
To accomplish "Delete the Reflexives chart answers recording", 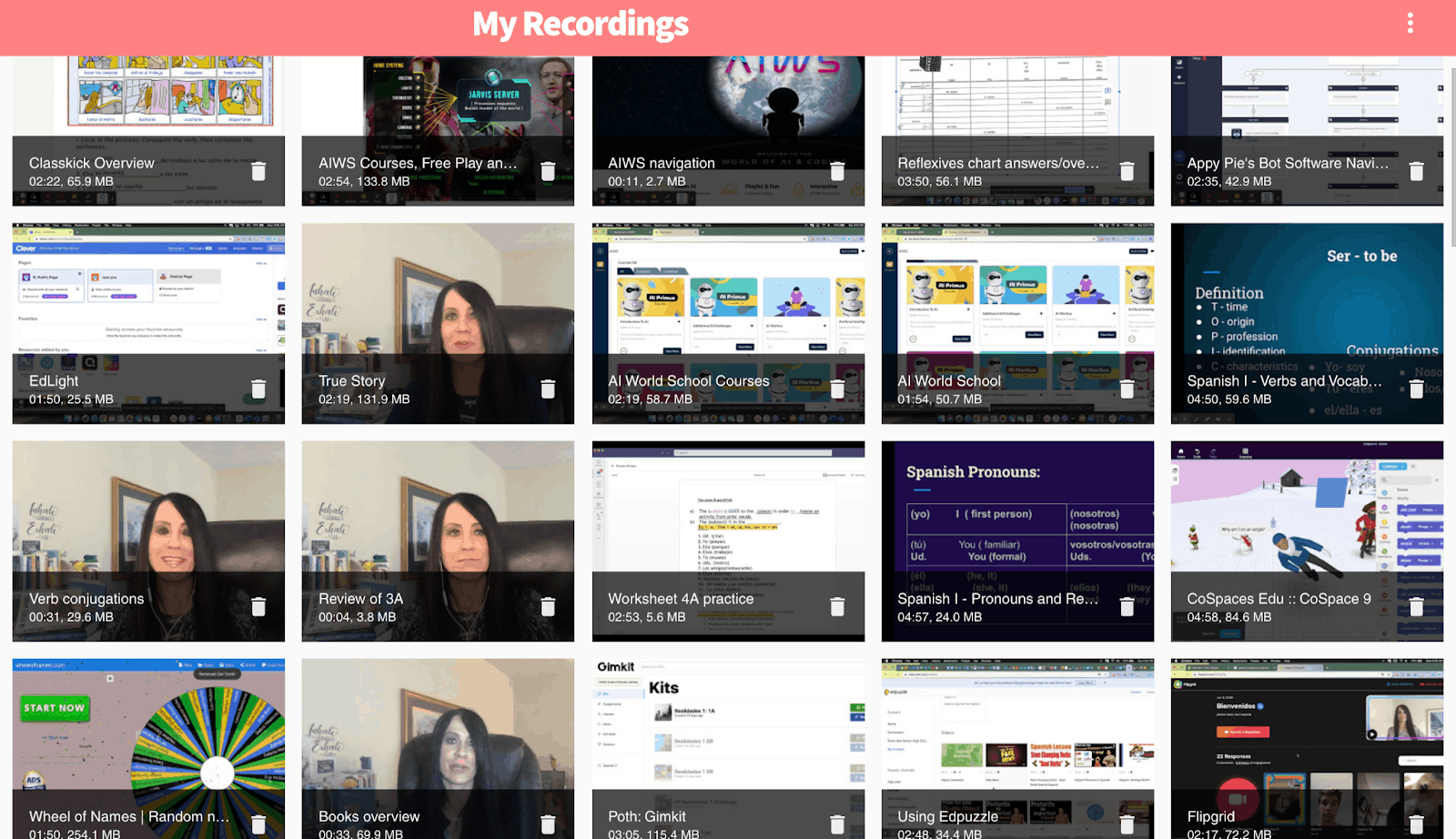I will point(1127,171).
